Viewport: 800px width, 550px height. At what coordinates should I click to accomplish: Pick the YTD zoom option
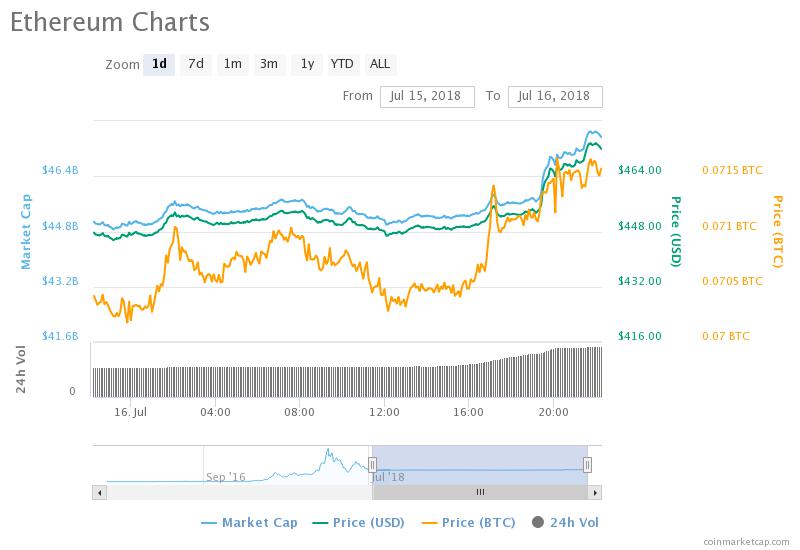(342, 64)
